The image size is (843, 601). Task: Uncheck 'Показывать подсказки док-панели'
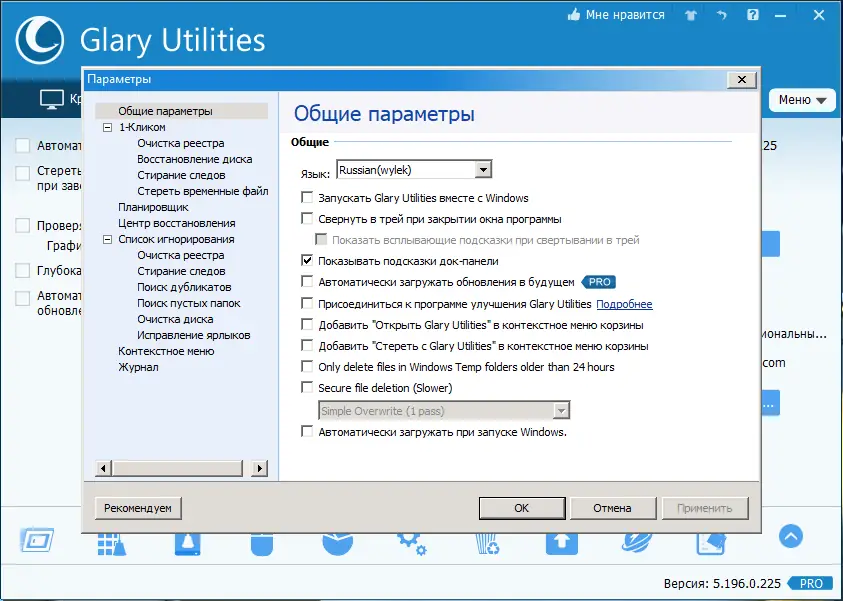(x=307, y=261)
